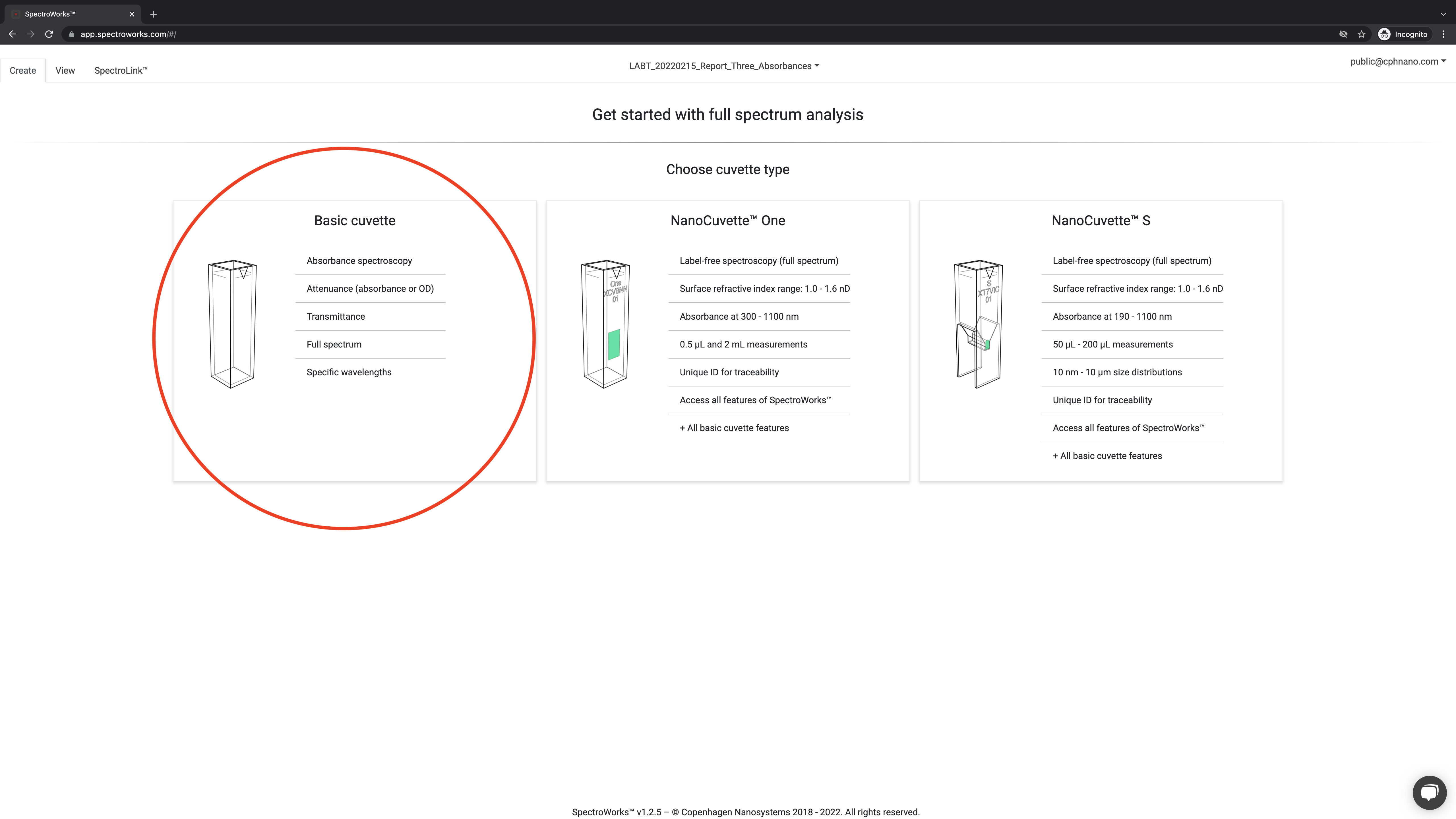Open the public@cphnano.com account menu

(1398, 62)
